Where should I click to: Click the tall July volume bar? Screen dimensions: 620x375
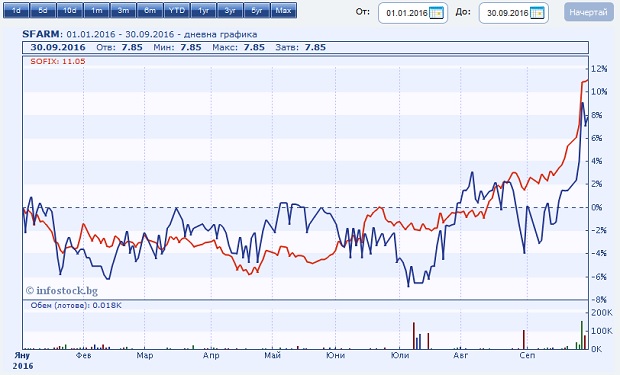point(414,335)
